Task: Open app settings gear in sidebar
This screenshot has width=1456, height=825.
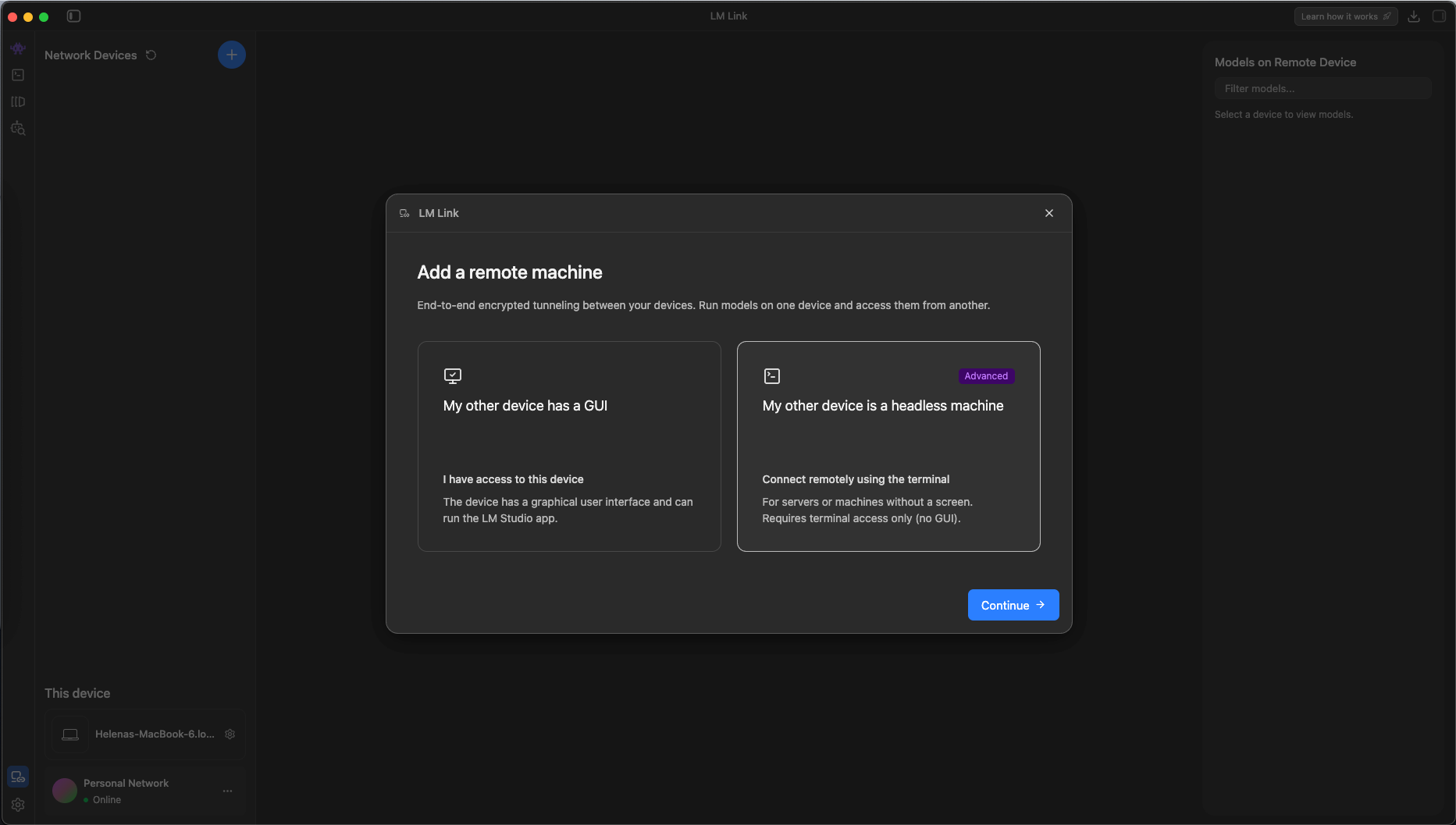Action: click(x=18, y=805)
